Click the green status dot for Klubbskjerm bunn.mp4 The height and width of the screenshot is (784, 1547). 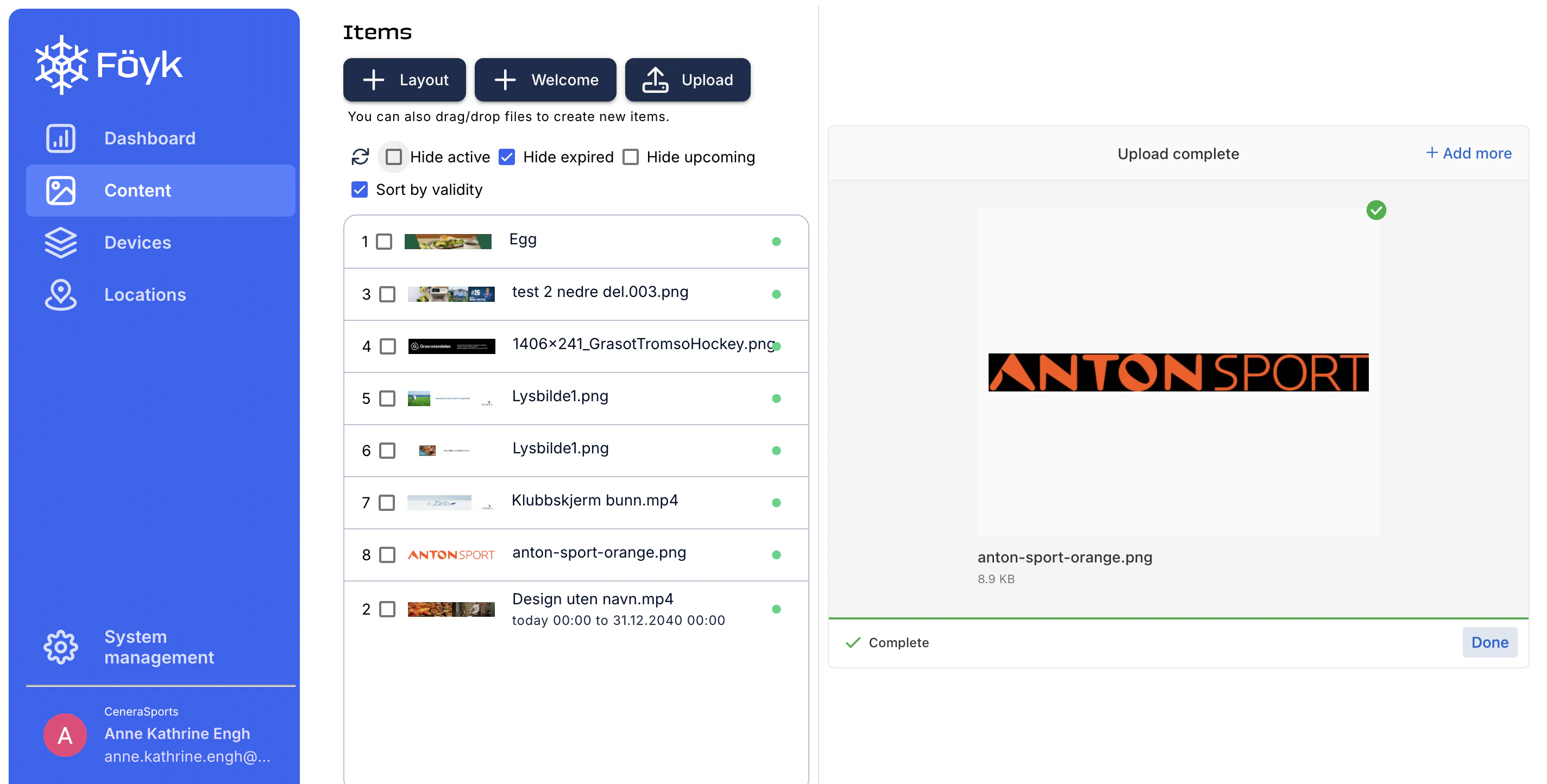pyautogui.click(x=776, y=502)
